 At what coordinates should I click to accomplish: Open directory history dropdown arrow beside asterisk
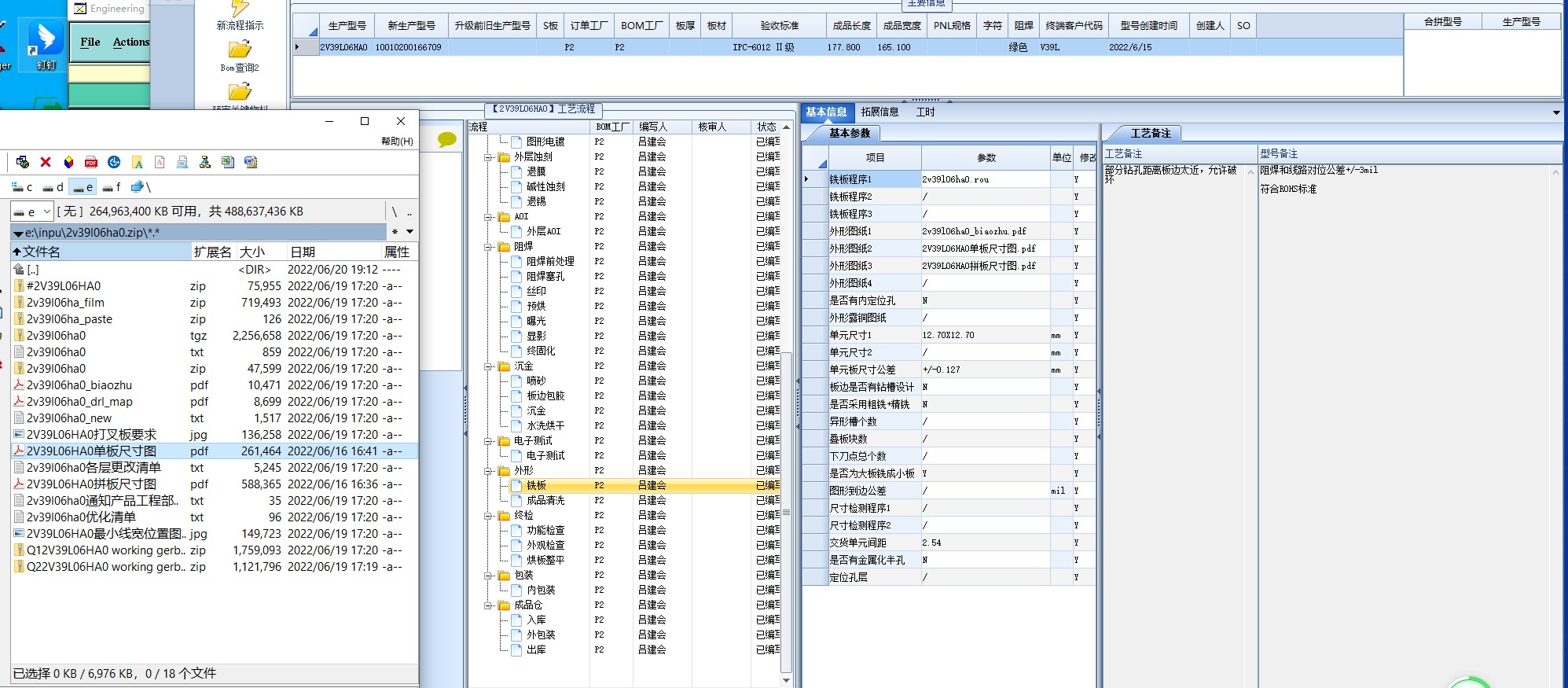[x=409, y=232]
